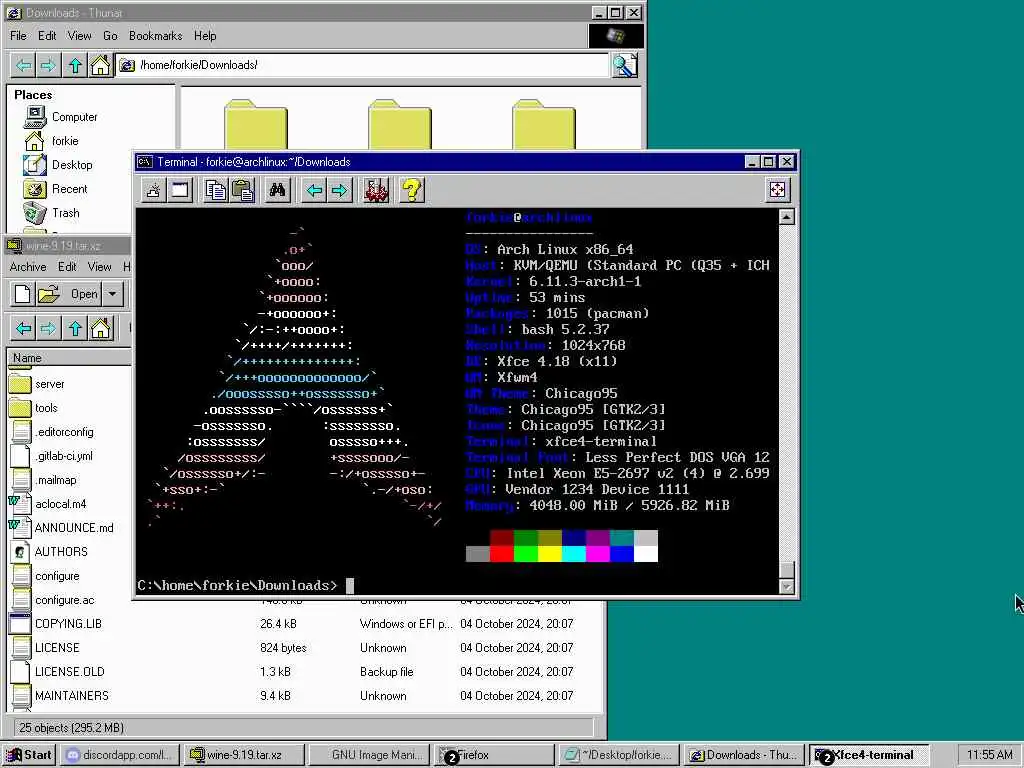1024x768 pixels.
Task: Toggle Terminal fullscreen icon
Action: tap(777, 190)
